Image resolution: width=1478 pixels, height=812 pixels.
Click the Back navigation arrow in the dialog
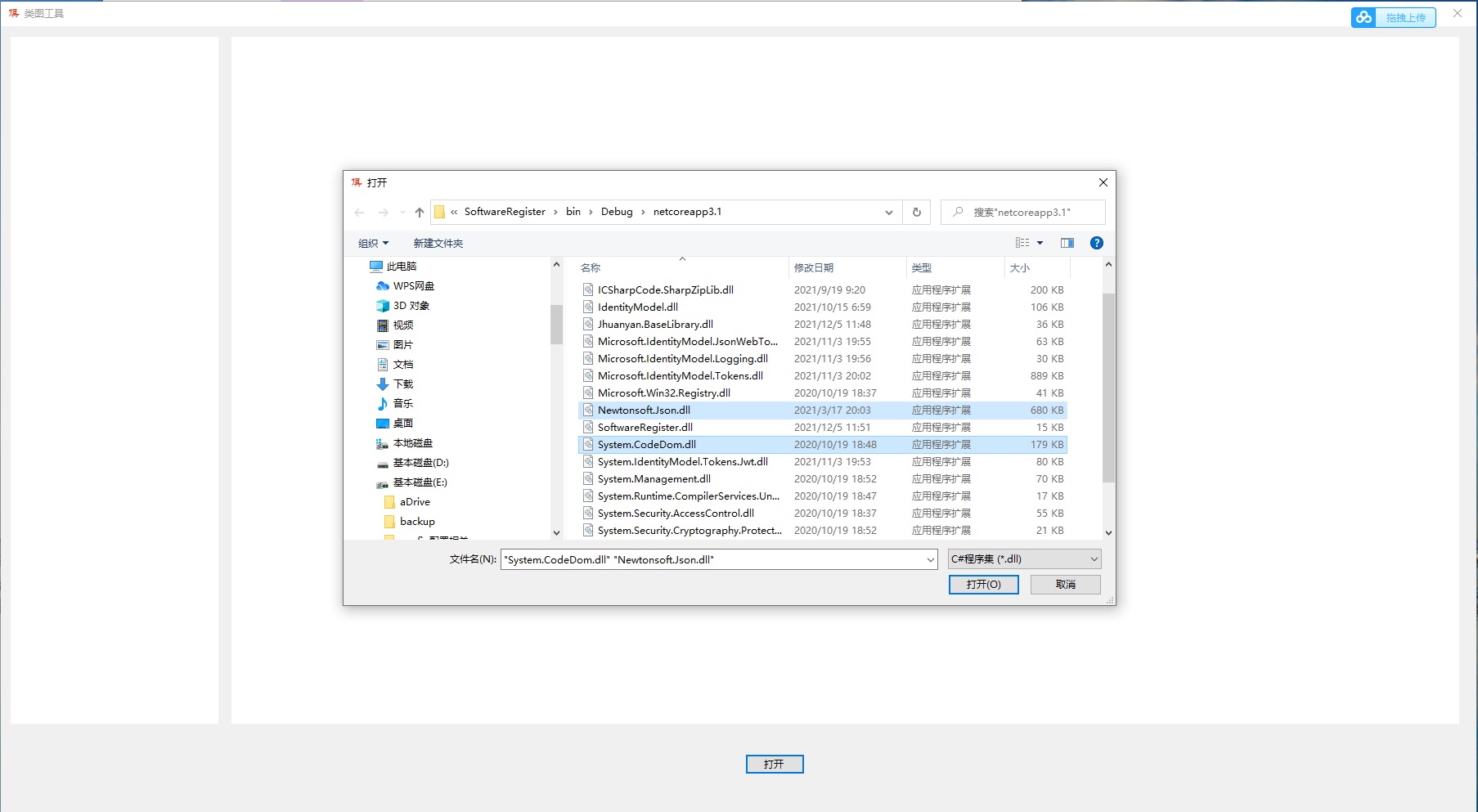tap(359, 213)
